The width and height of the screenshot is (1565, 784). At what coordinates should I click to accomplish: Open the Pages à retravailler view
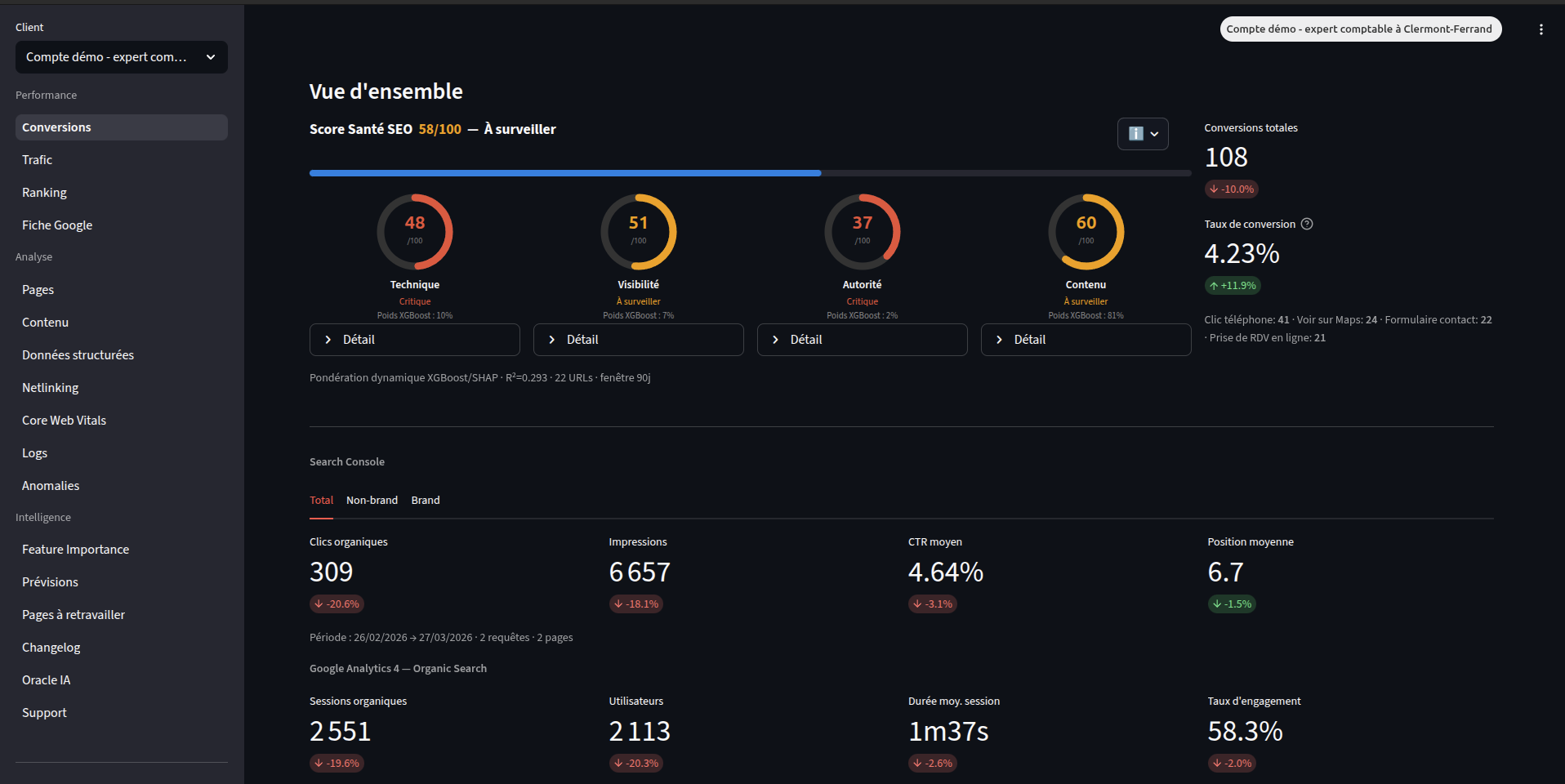point(74,614)
